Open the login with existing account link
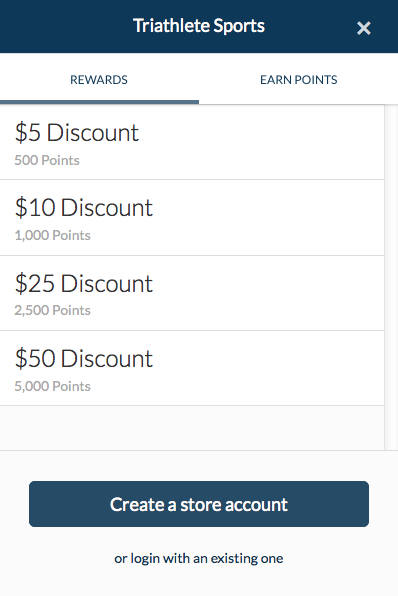 tap(199, 558)
